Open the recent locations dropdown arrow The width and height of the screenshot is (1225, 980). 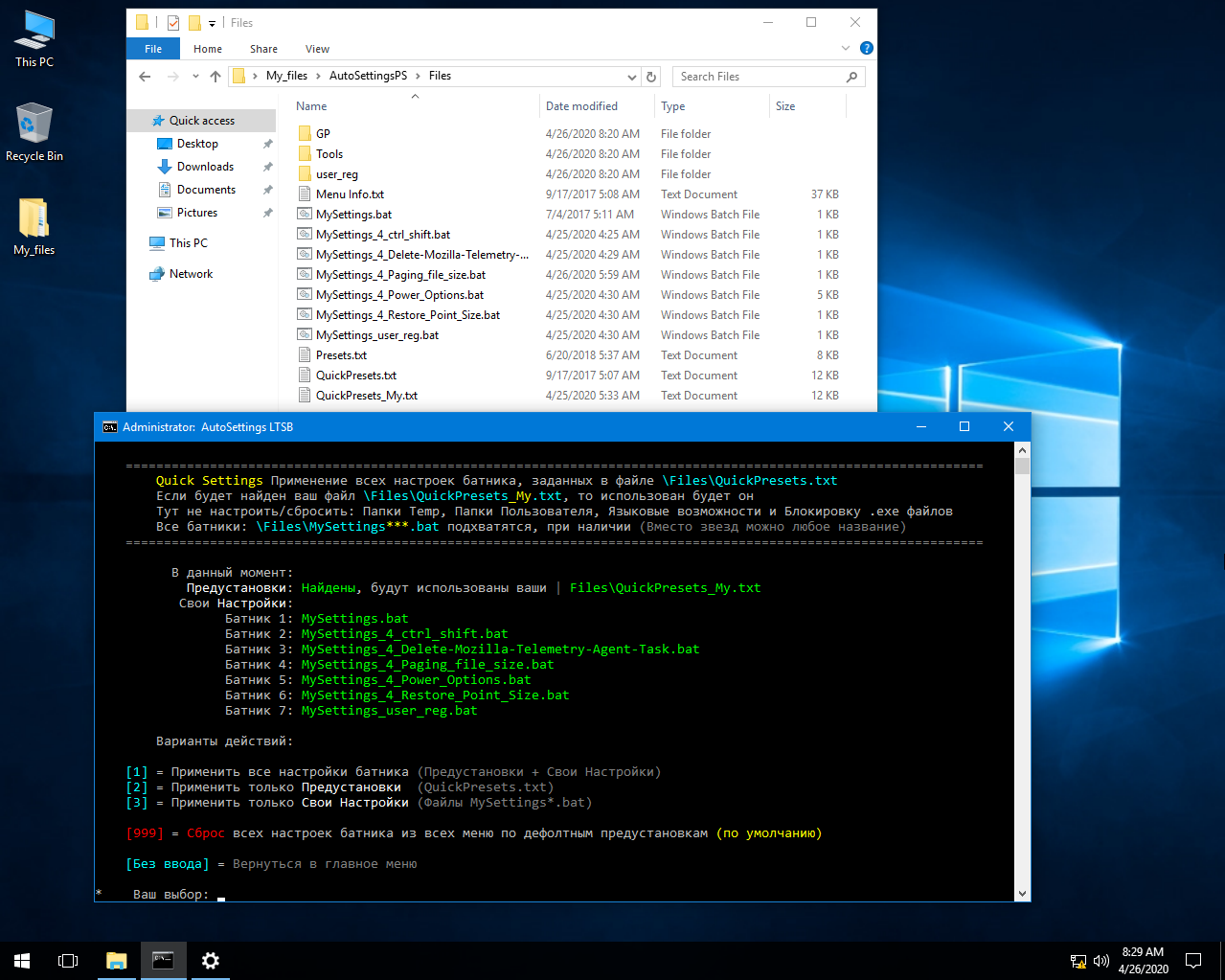coord(195,77)
